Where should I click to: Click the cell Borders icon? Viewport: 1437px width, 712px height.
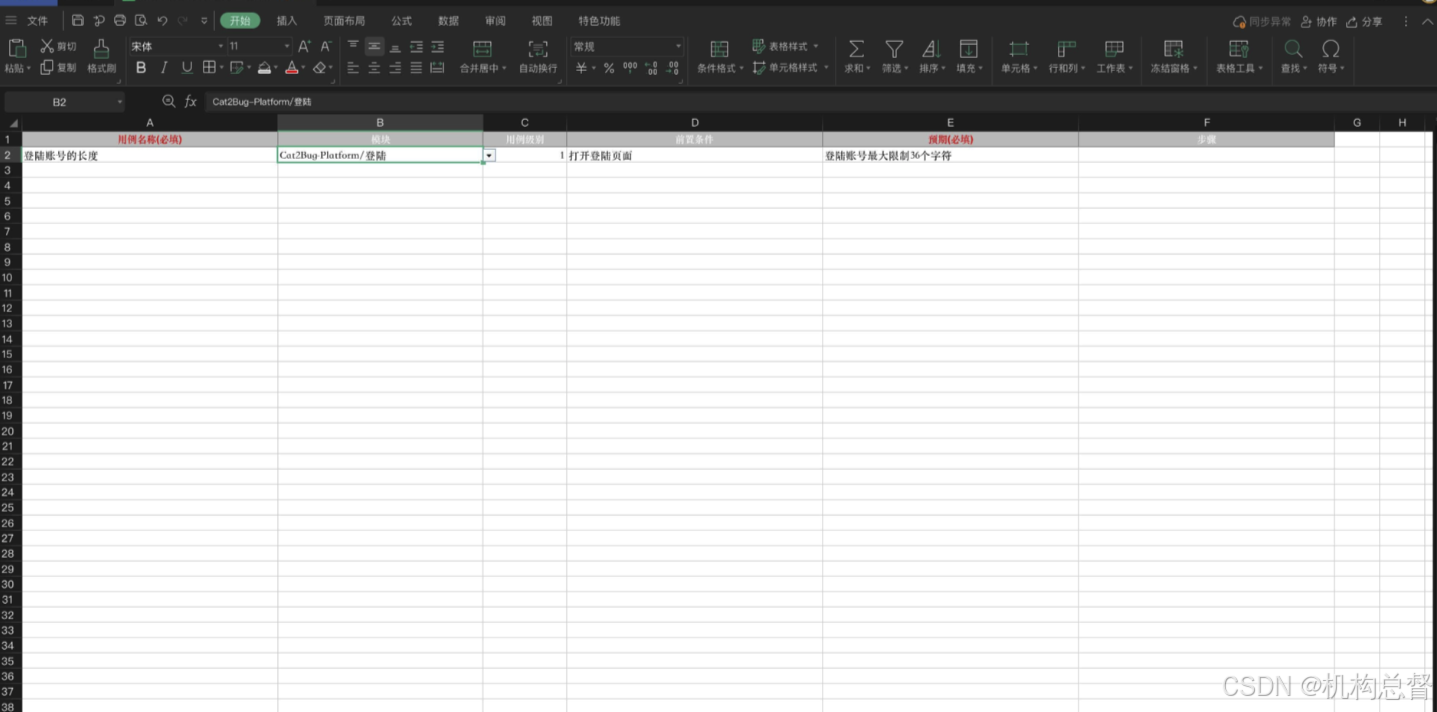[x=209, y=68]
